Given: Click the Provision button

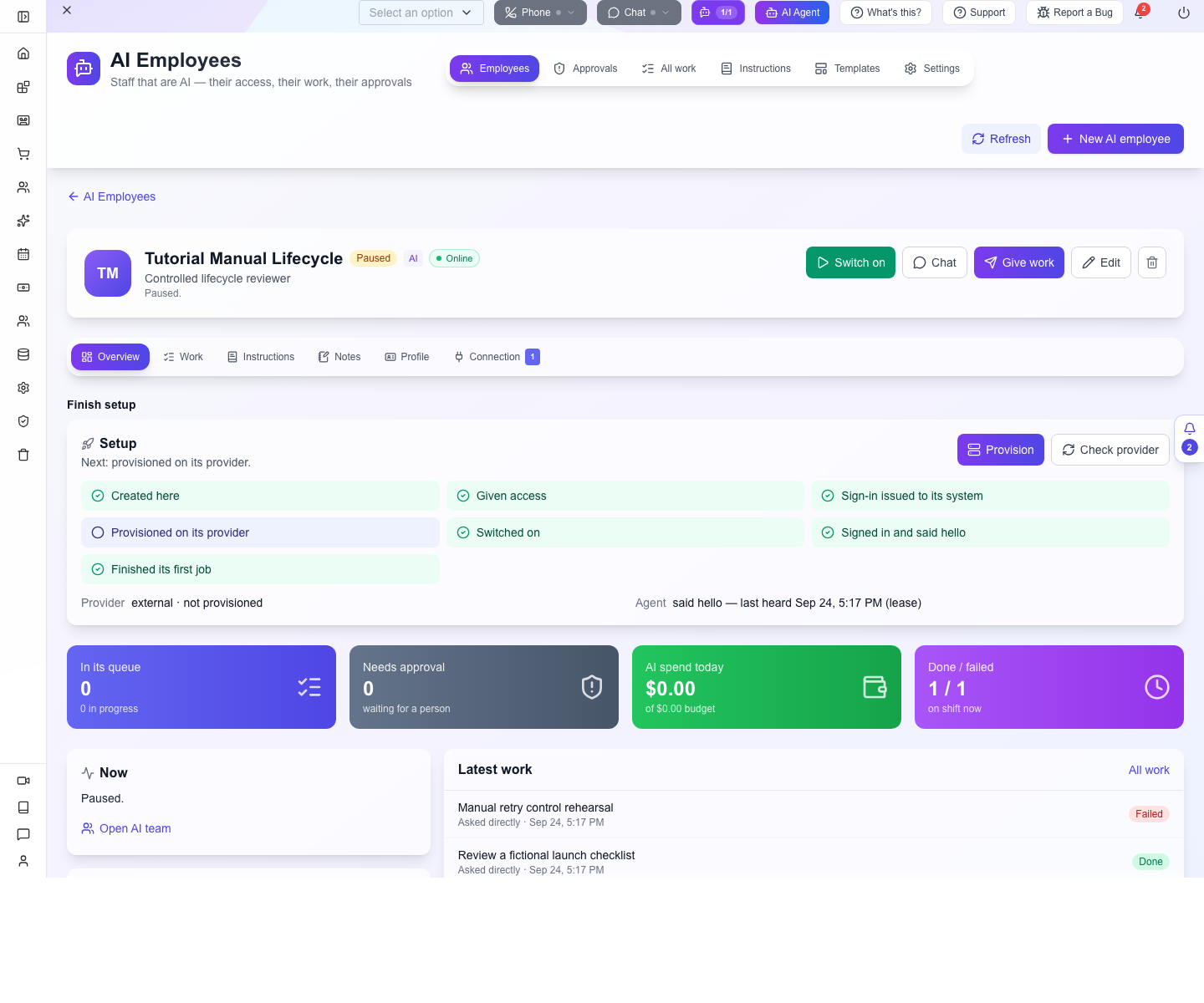Looking at the screenshot, I should click(x=1001, y=450).
